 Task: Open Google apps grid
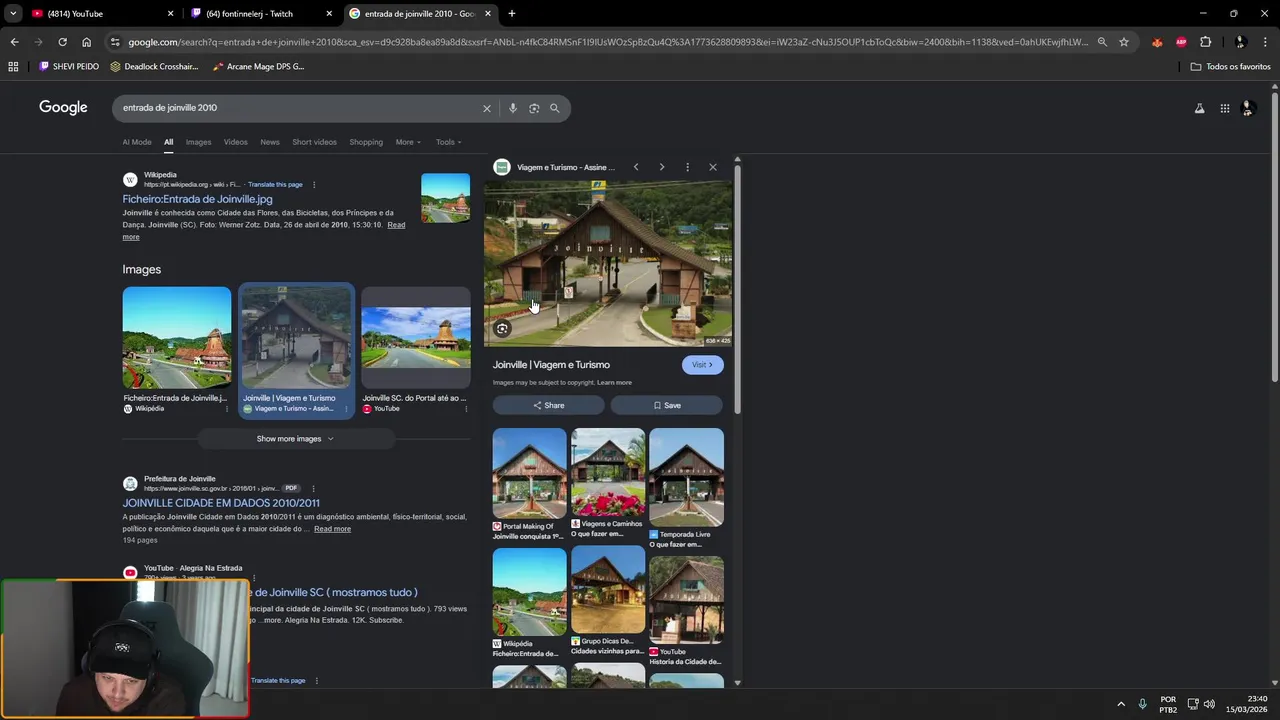tap(1225, 108)
